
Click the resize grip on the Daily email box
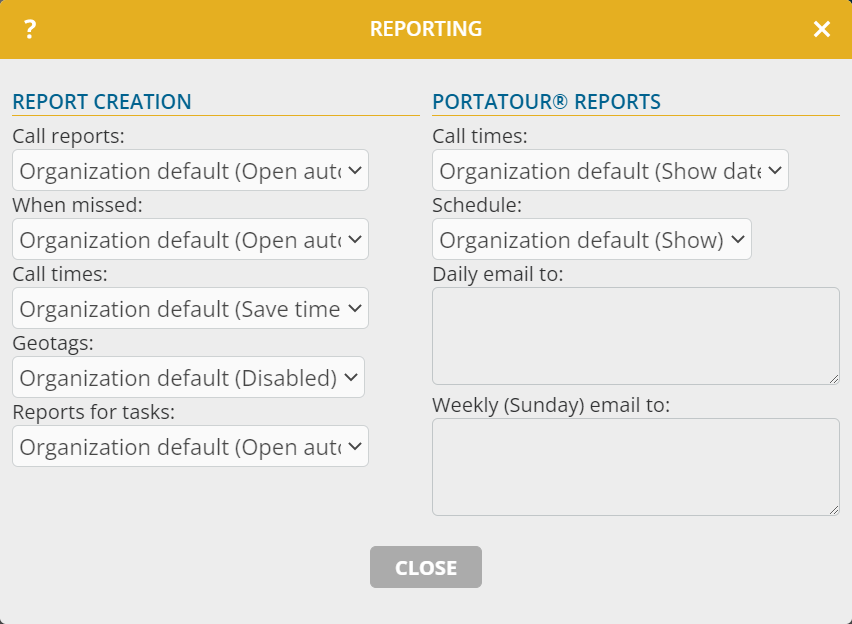[834, 378]
